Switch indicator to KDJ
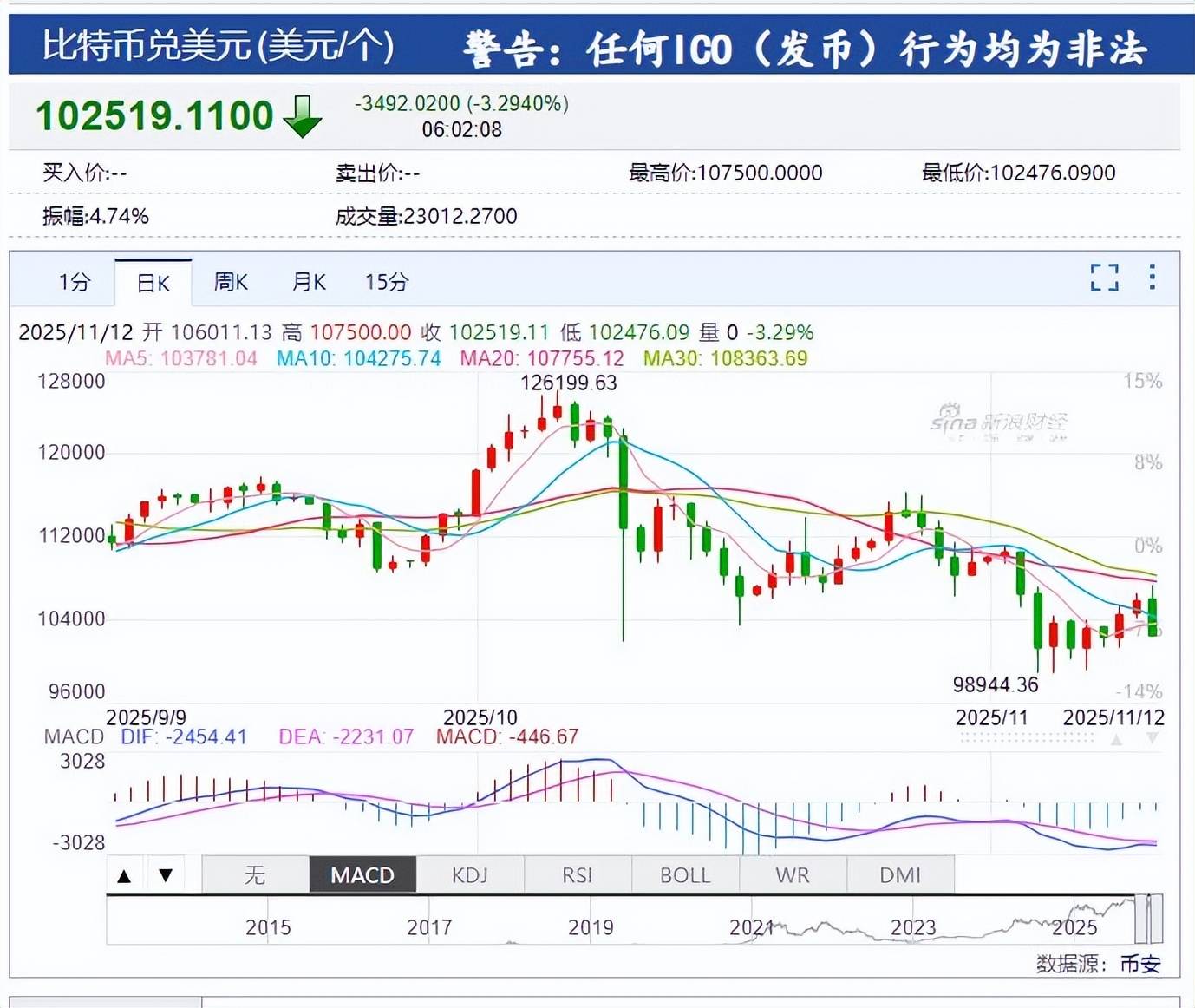1195x1008 pixels. (x=470, y=875)
